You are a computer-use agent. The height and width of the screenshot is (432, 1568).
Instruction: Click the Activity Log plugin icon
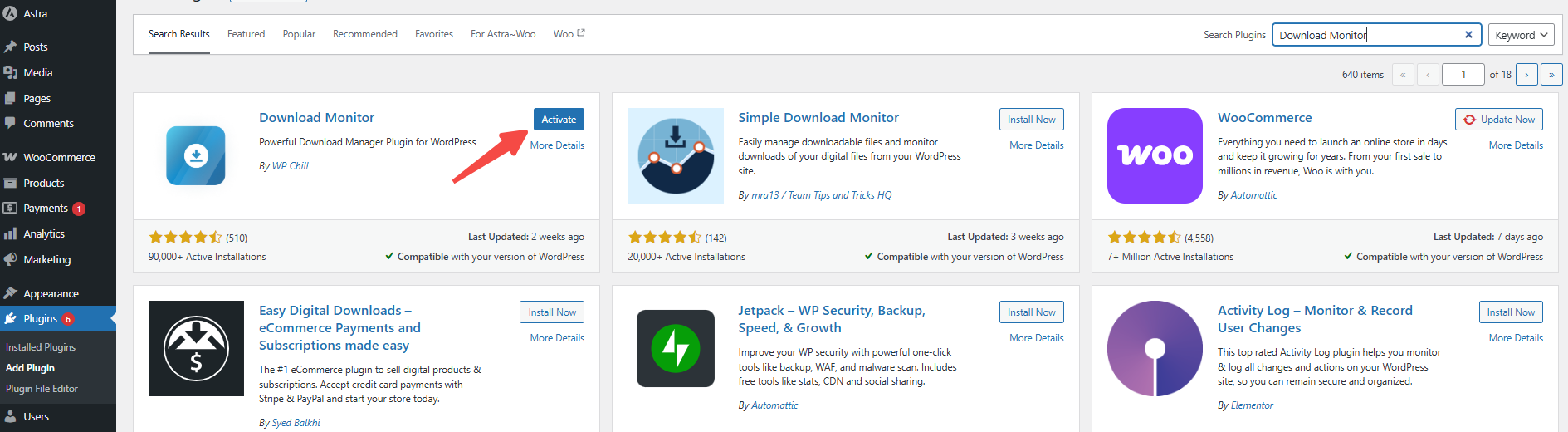(1154, 348)
